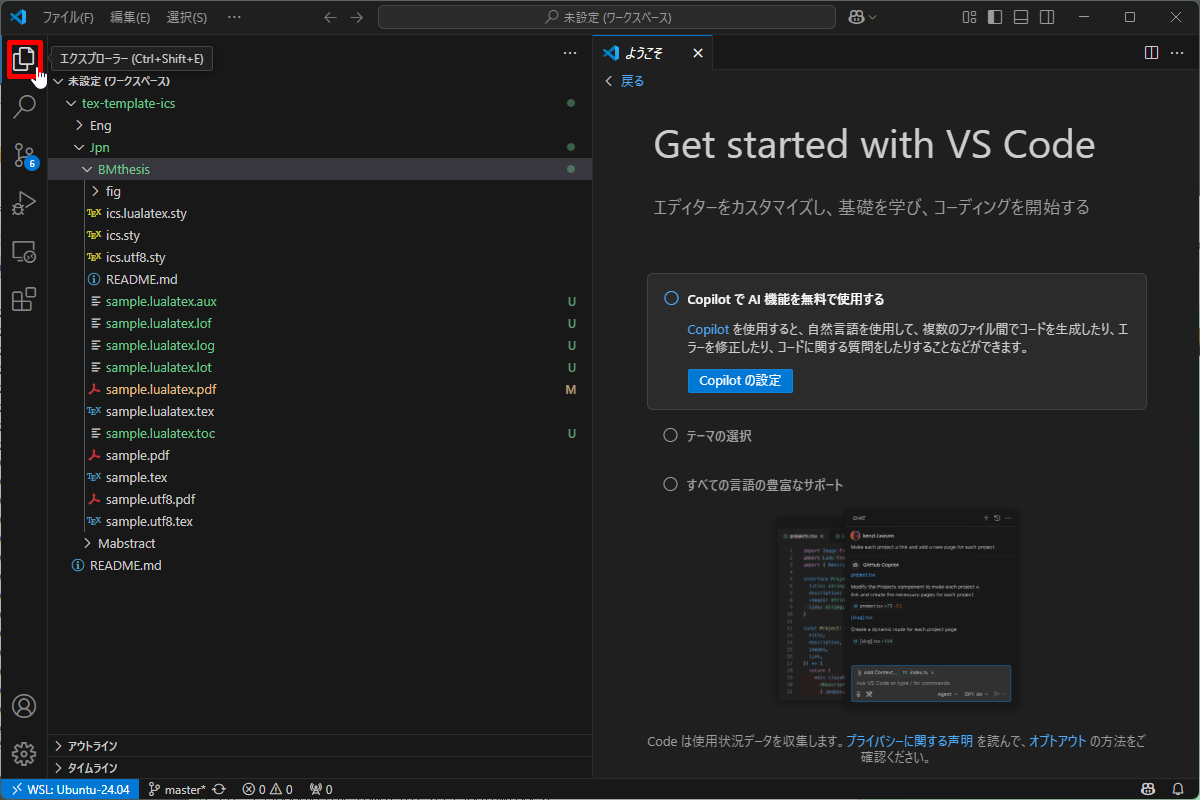Select すべての言語の豊富なサポート step radio

(x=671, y=484)
